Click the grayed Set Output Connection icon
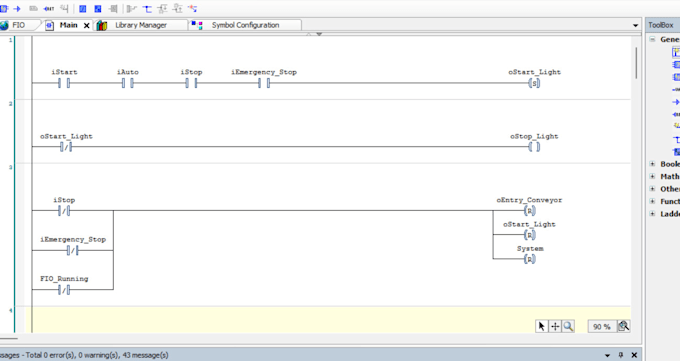The height and width of the screenshot is (361, 680). pos(132,8)
